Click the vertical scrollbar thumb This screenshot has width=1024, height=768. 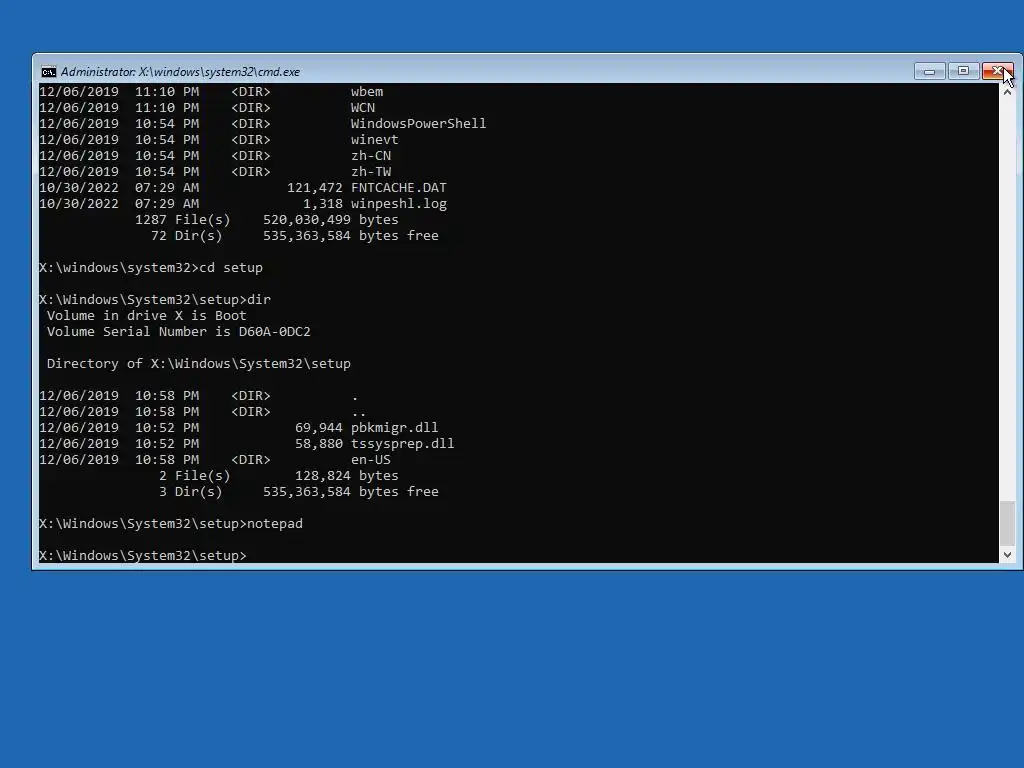(1007, 522)
